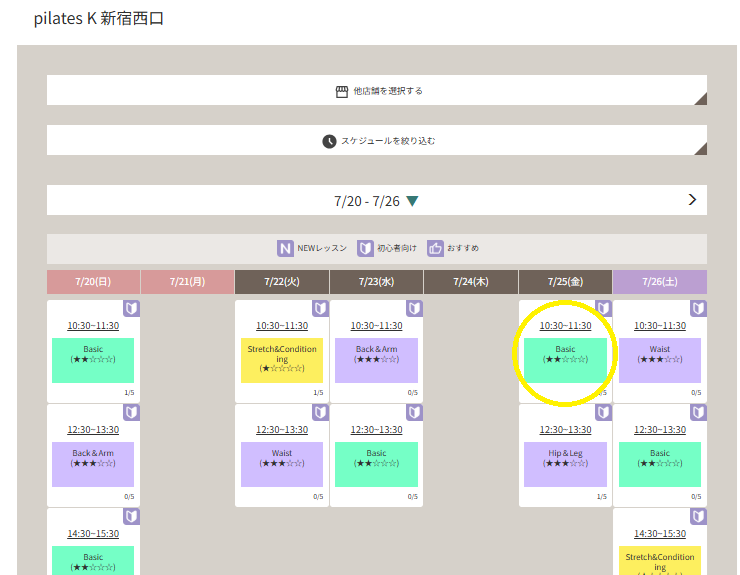This screenshot has width=740, height=575.
Task: Go to next week with right chevron
Action: (x=692, y=200)
